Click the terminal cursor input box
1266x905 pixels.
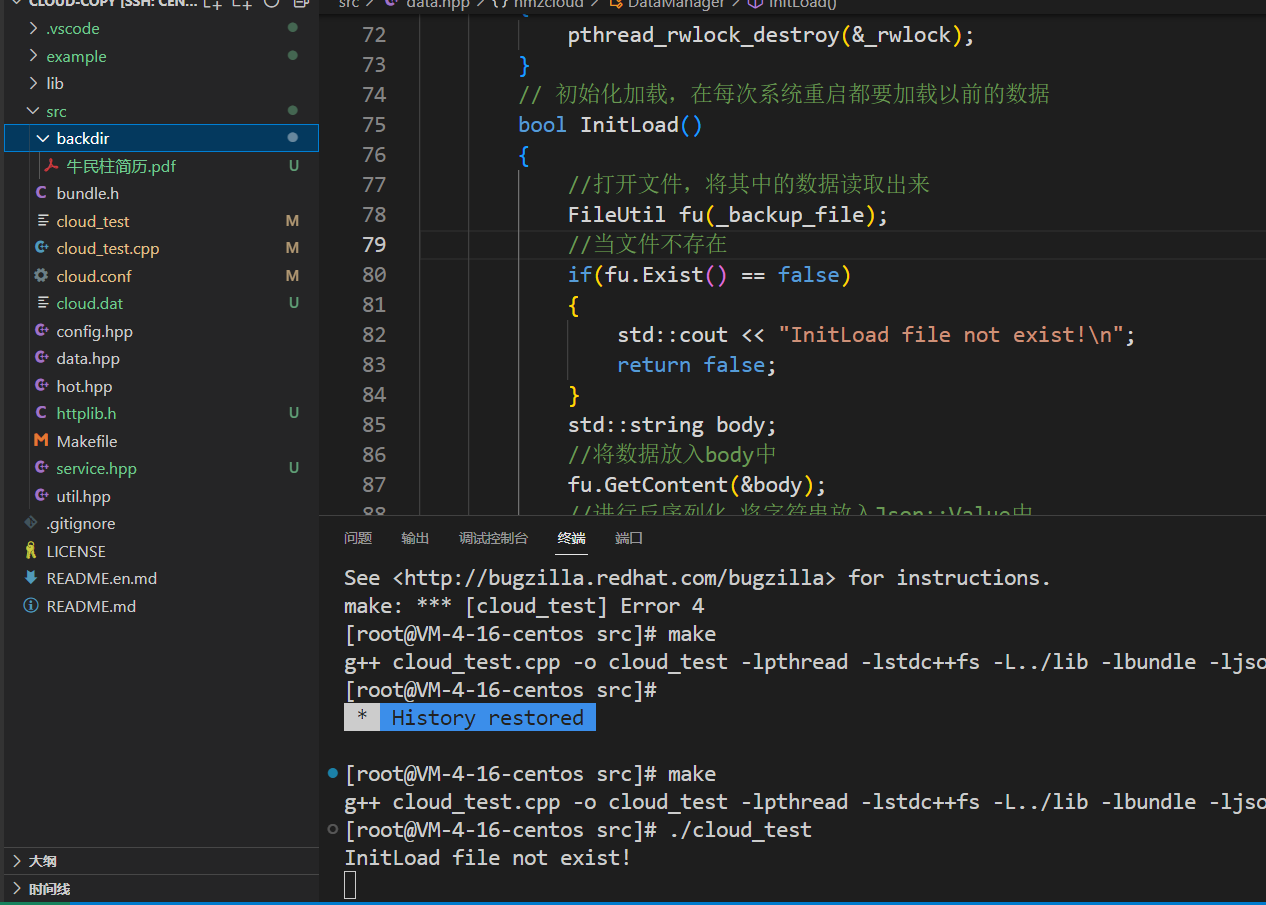click(350, 885)
